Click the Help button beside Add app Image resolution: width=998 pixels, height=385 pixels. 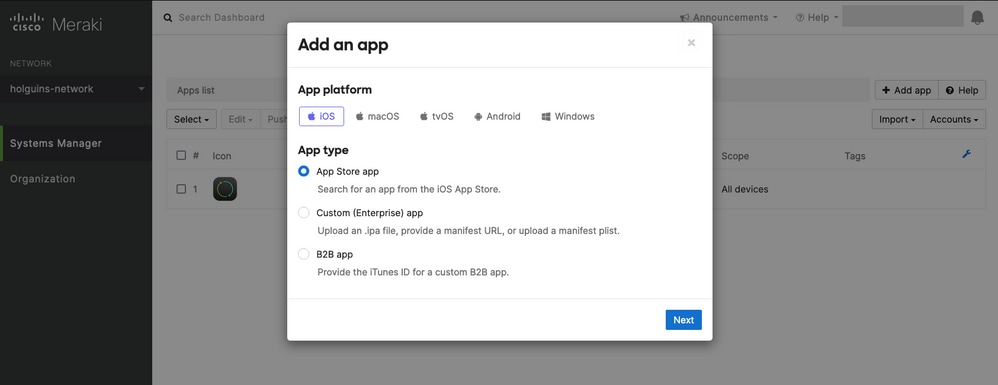[962, 90]
